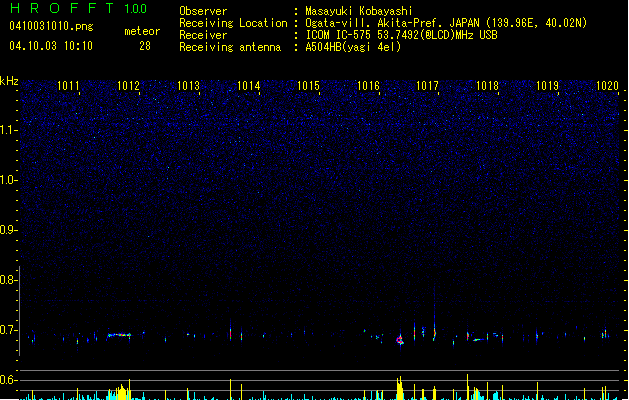
Task: Click the kHz axis unit label
Action: point(9,81)
